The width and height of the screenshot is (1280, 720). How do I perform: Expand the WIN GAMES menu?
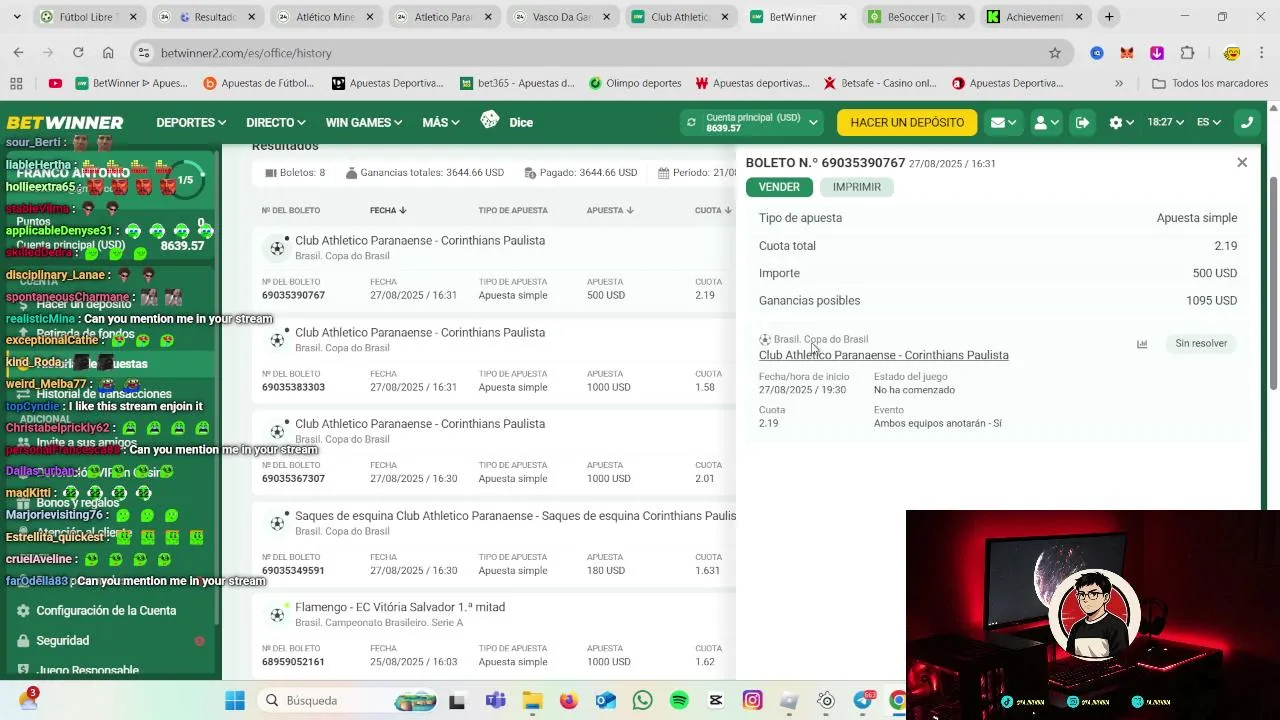[x=363, y=122]
